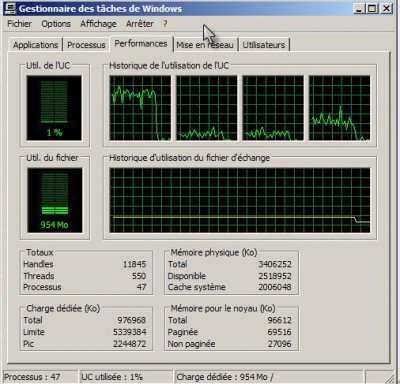Switch to the Applications tab

(35, 45)
